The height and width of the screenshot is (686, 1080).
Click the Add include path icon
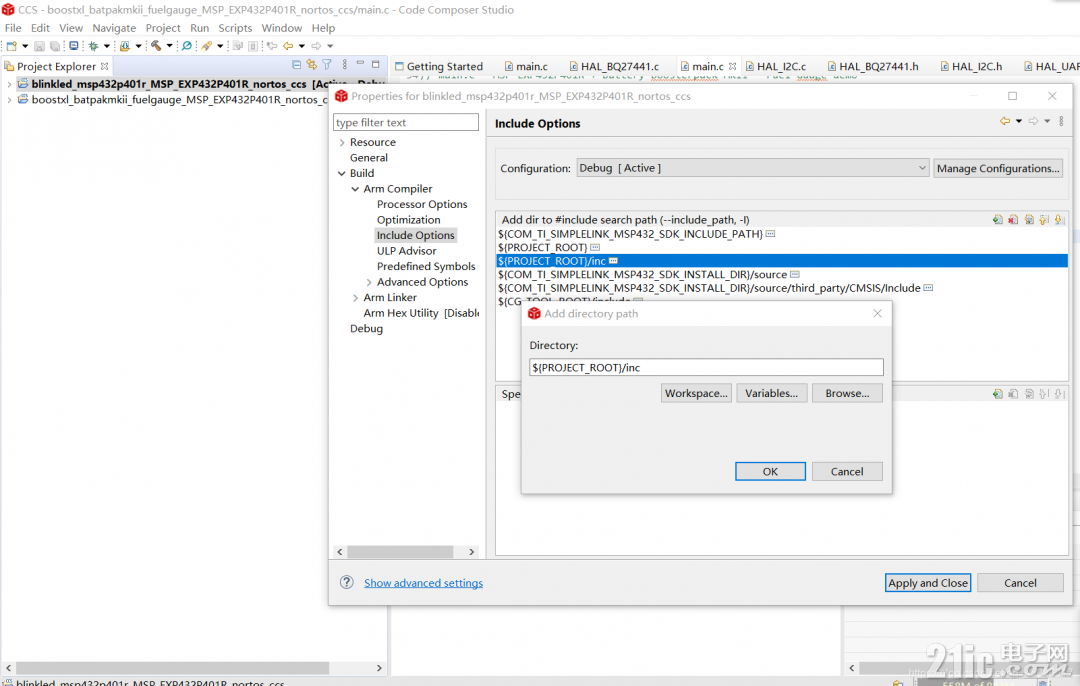997,220
